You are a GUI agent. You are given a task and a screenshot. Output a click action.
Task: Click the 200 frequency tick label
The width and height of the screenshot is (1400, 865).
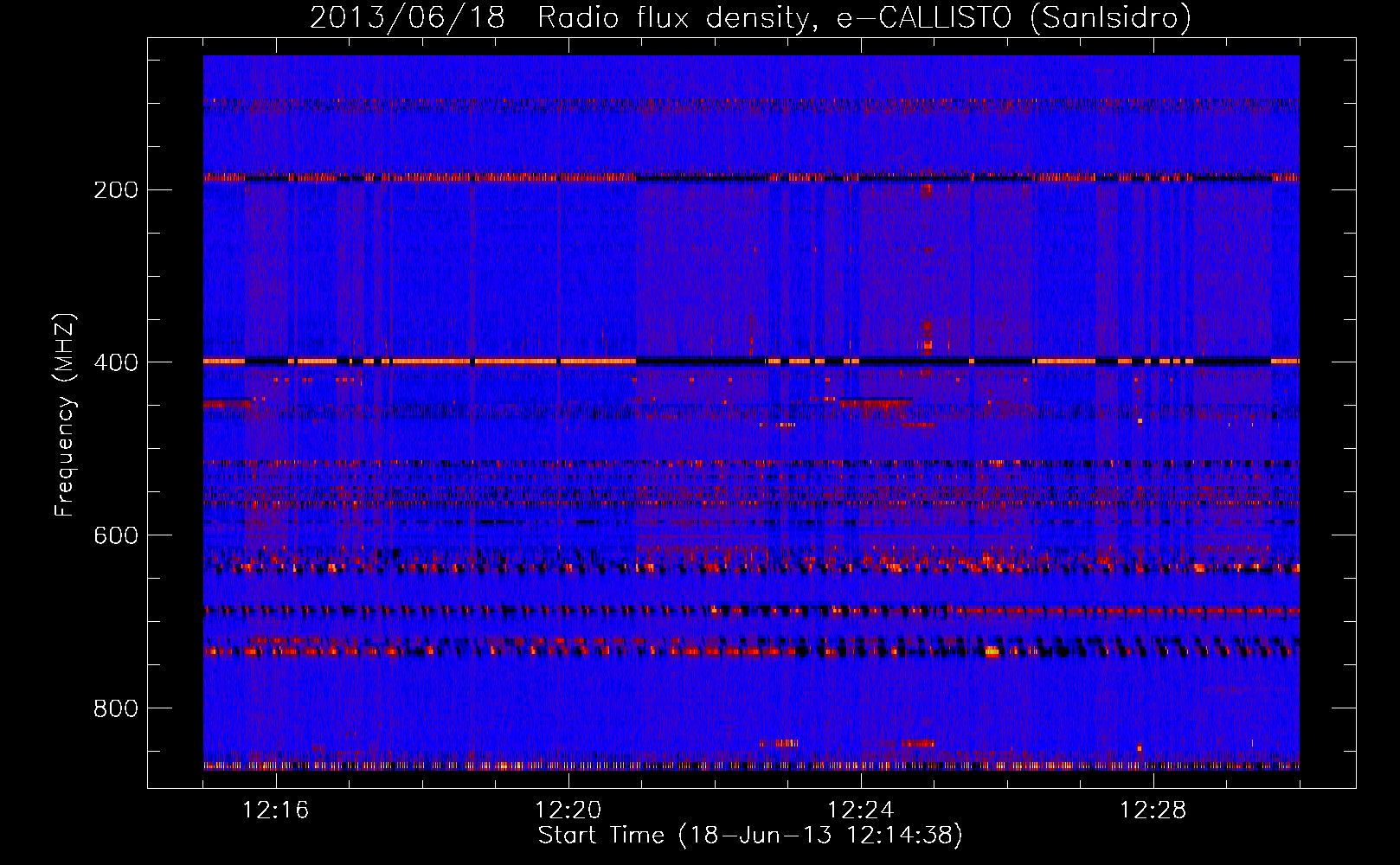[116, 190]
